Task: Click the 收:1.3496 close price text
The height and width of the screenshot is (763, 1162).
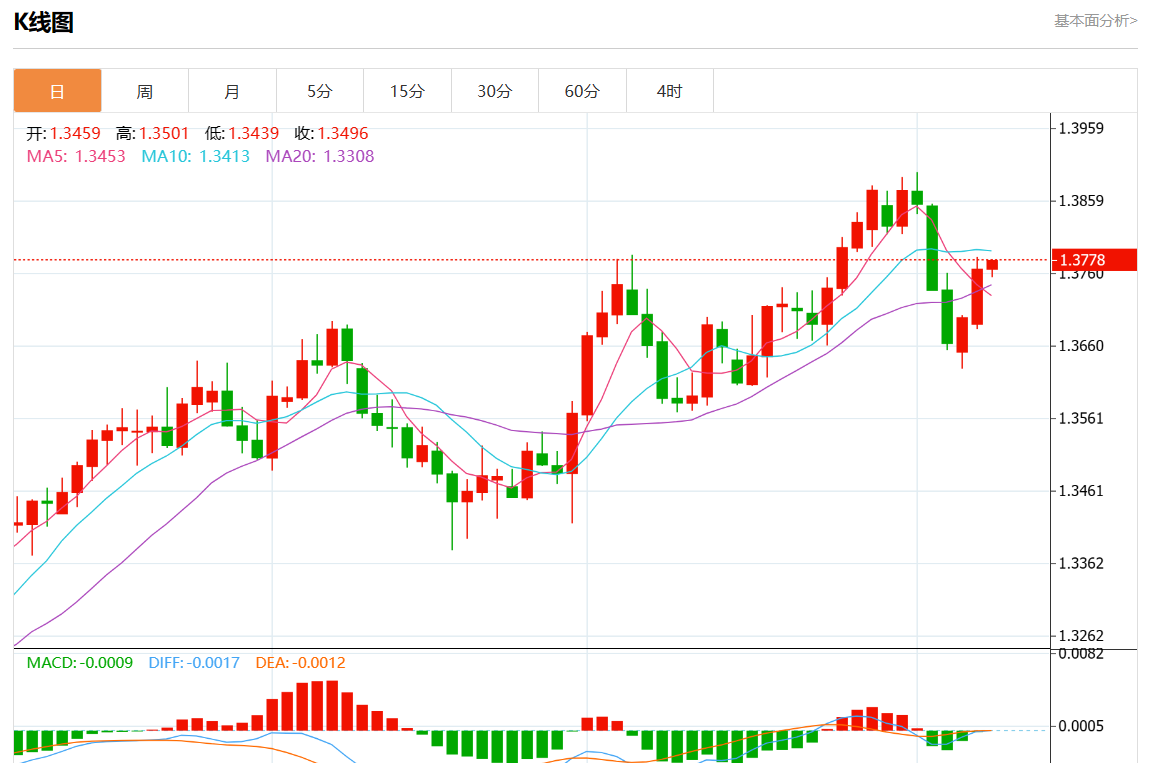Action: click(x=331, y=133)
